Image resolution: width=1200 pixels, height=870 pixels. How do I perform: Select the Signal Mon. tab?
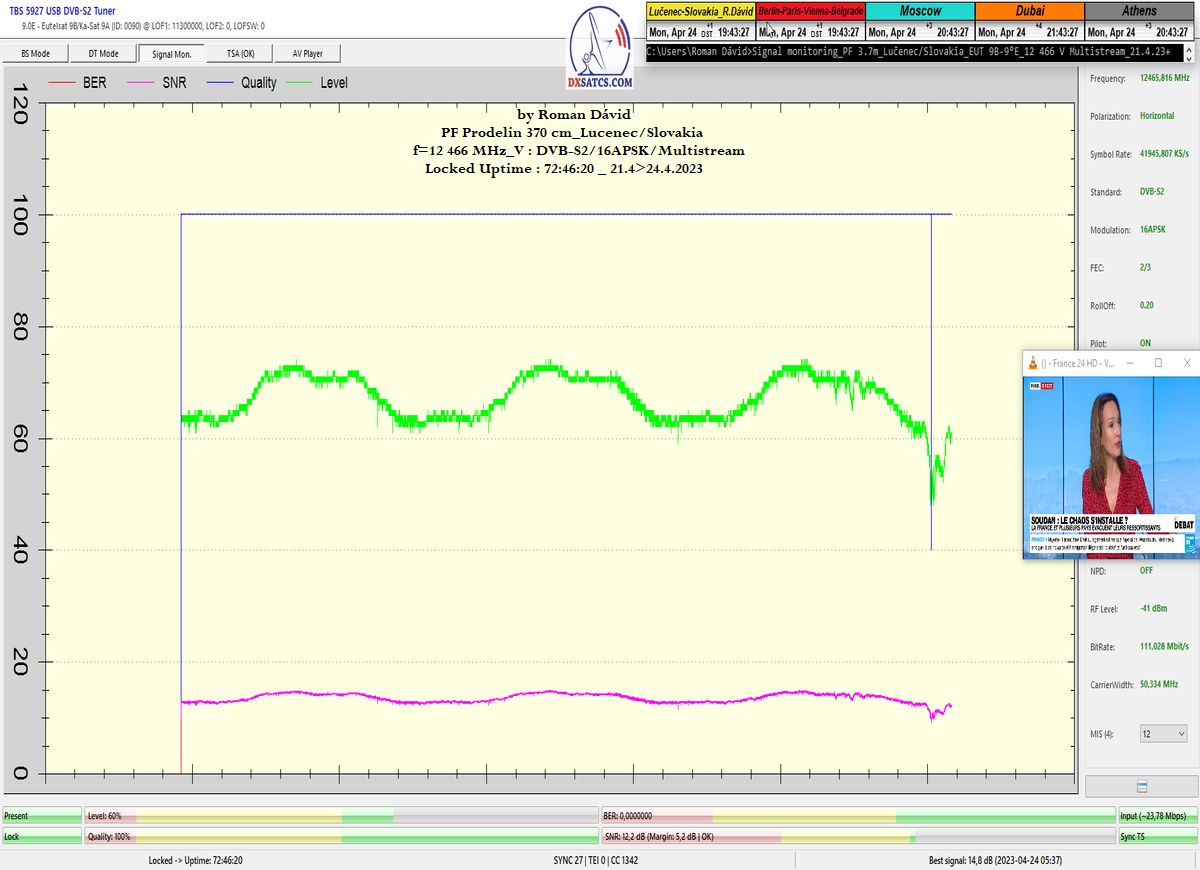tap(171, 54)
